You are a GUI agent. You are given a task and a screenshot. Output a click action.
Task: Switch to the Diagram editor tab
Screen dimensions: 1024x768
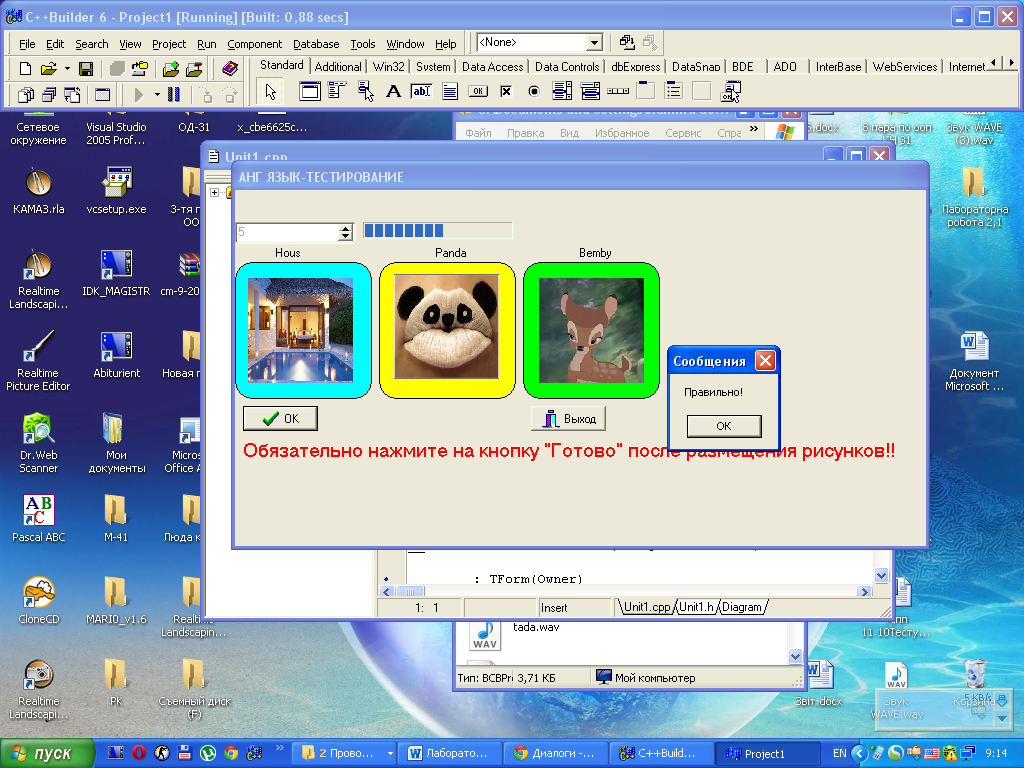(742, 607)
